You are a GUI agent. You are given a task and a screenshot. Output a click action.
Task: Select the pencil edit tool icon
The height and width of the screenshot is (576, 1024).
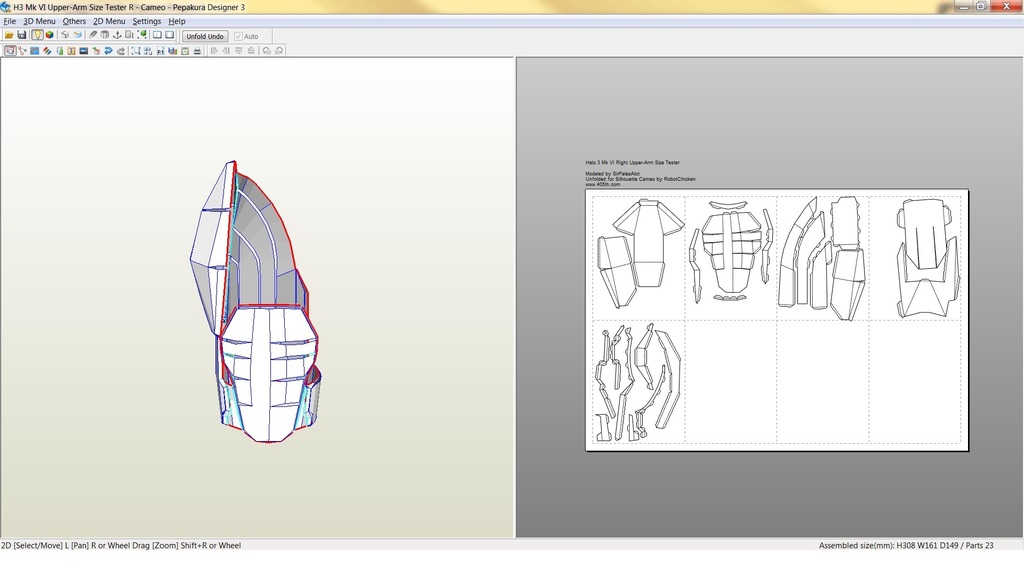[93, 35]
